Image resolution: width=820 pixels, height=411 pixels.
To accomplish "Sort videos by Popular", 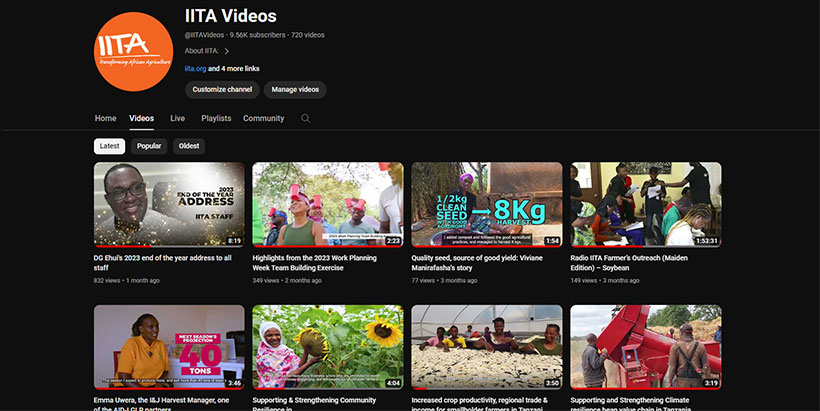I will point(149,146).
